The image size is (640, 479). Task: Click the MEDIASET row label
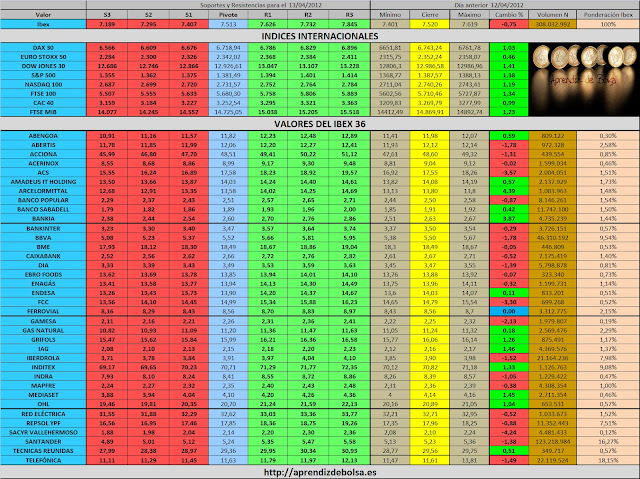click(43, 395)
